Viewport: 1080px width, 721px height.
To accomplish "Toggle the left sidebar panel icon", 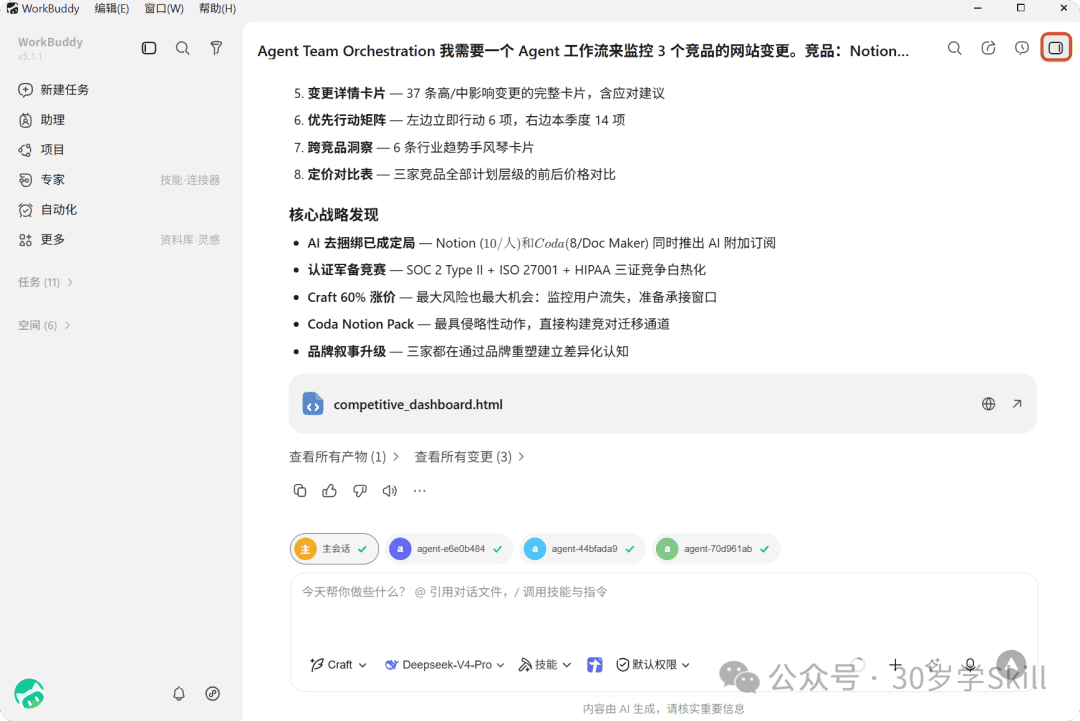I will 149,48.
